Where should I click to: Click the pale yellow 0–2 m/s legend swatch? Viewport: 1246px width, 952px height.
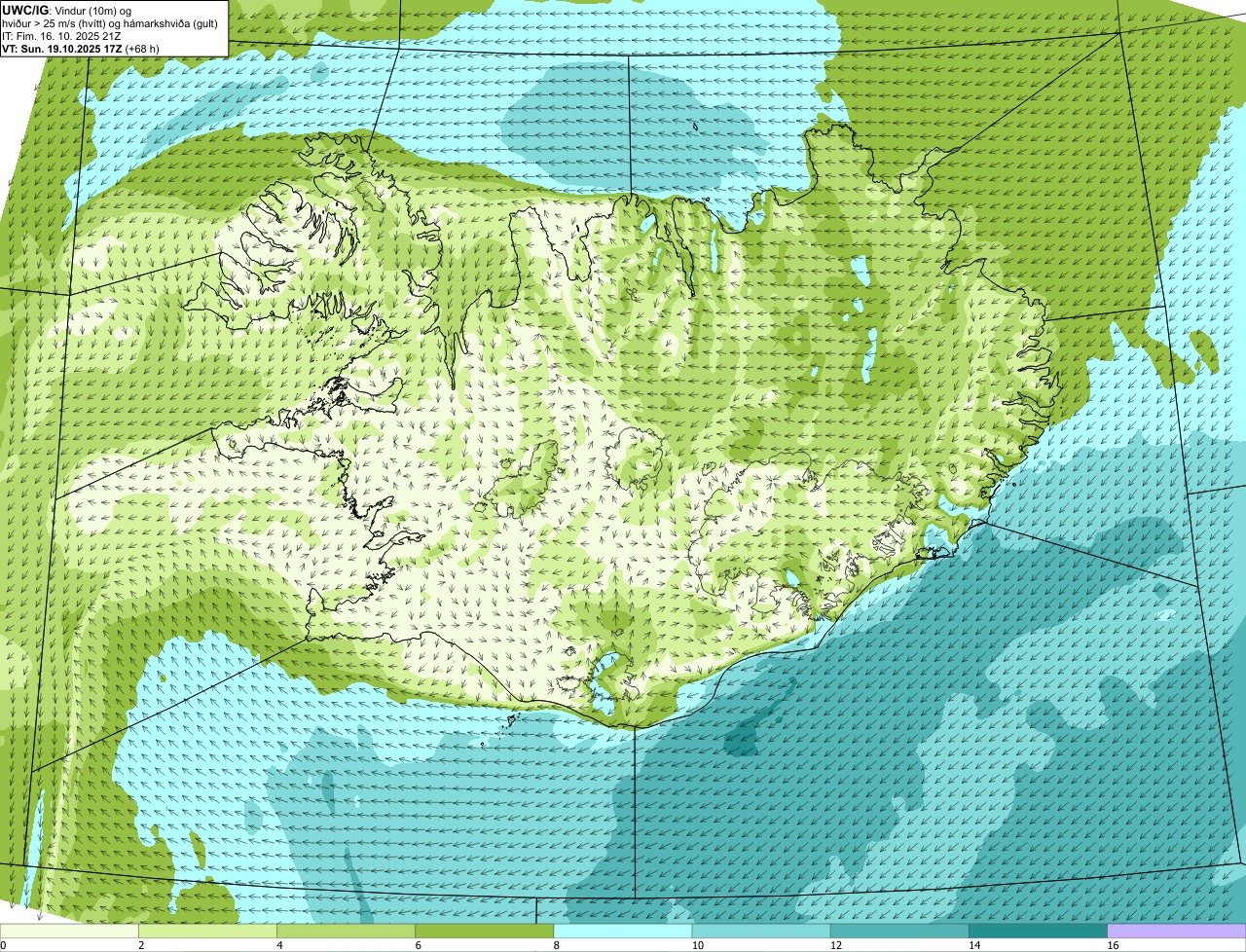pos(69,932)
